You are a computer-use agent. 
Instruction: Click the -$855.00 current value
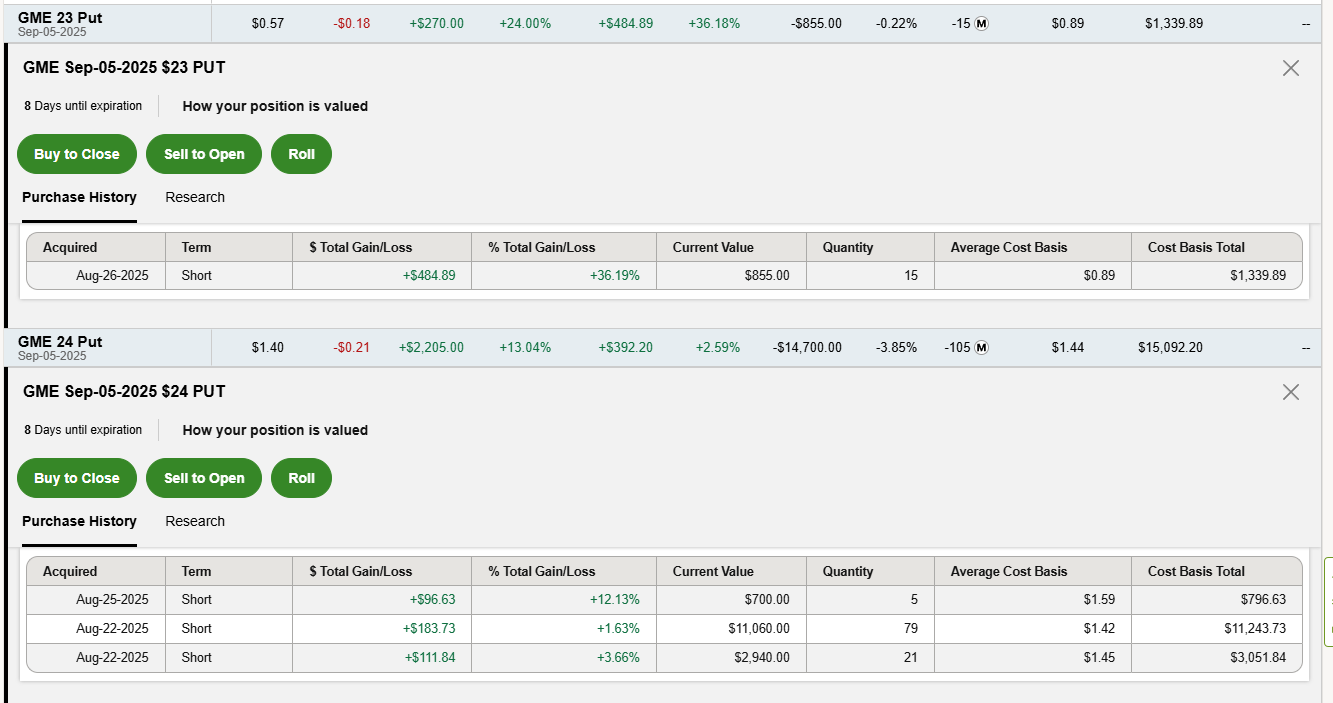coord(816,23)
